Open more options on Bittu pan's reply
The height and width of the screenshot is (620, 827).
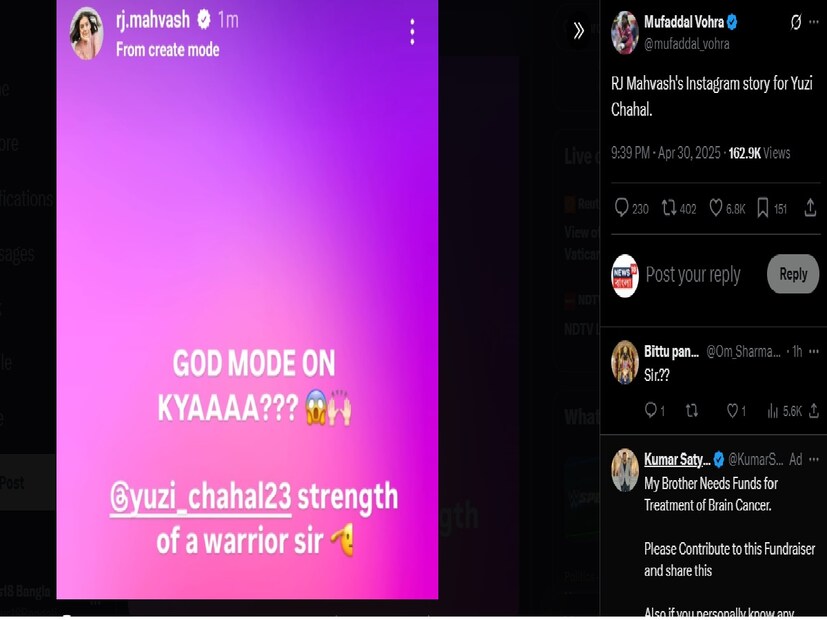click(814, 351)
